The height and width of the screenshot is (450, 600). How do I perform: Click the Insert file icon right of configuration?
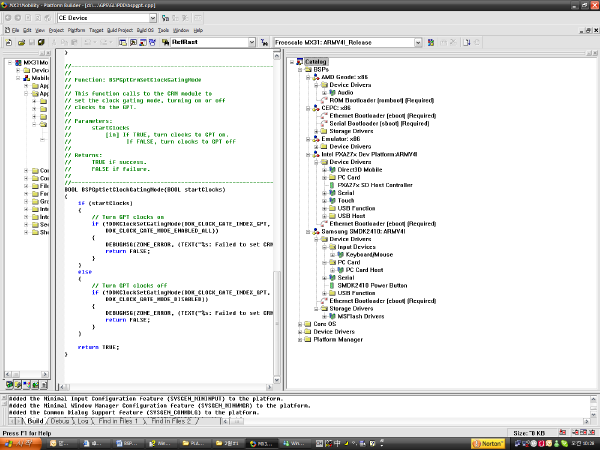point(467,42)
